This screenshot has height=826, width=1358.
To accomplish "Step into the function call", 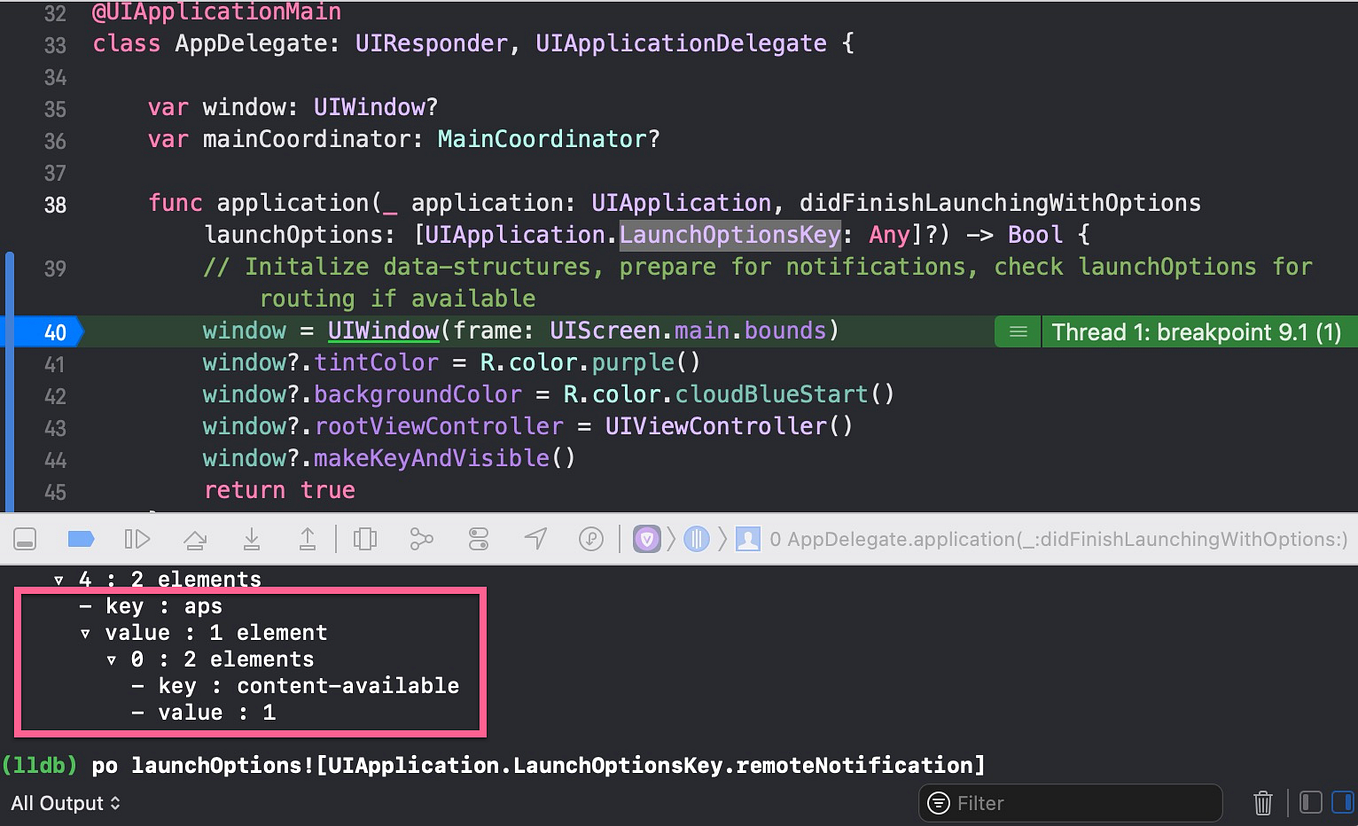I will coord(251,538).
